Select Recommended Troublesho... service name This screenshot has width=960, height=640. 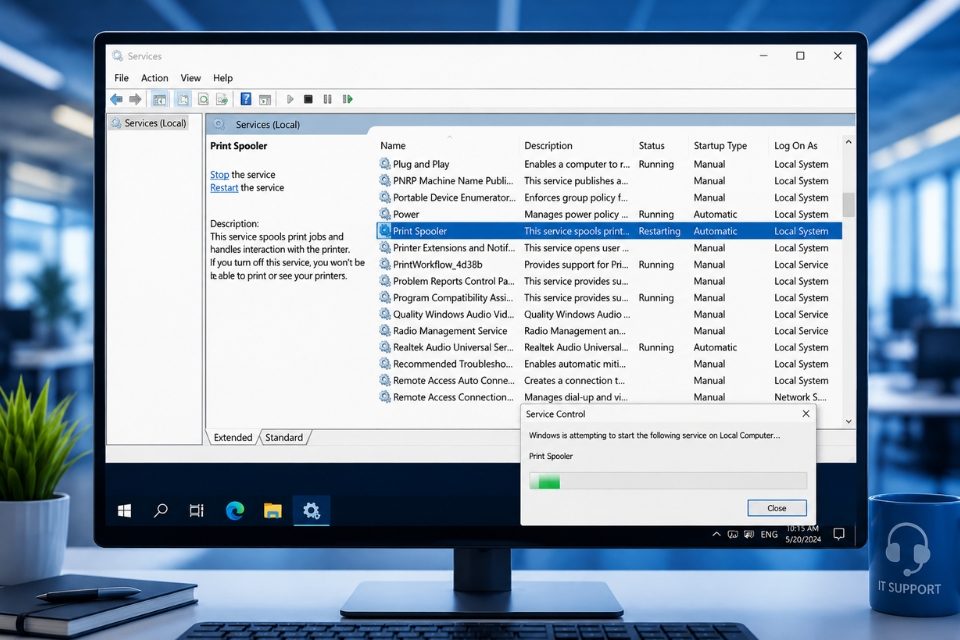click(x=453, y=364)
